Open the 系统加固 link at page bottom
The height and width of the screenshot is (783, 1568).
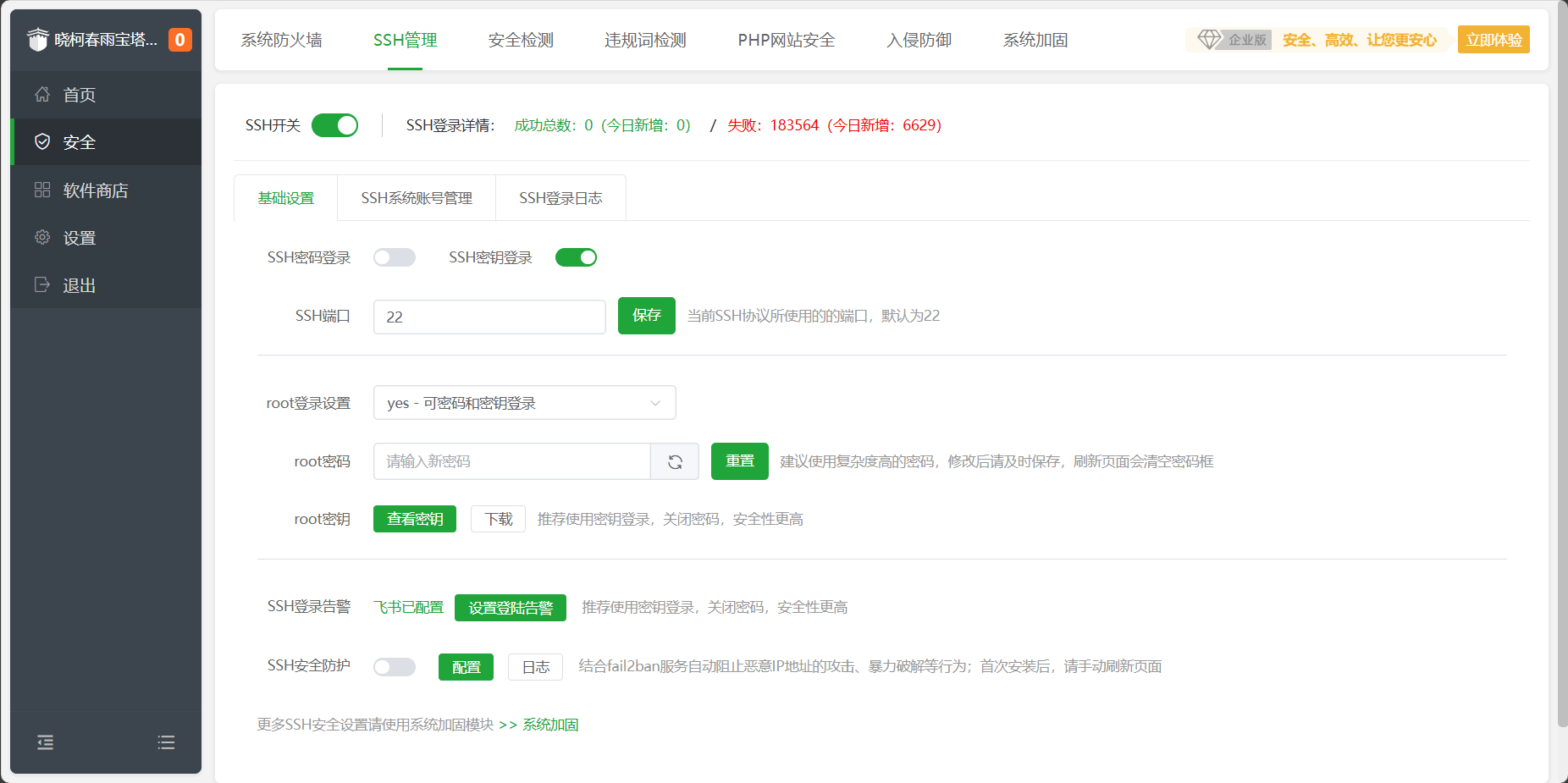click(549, 725)
